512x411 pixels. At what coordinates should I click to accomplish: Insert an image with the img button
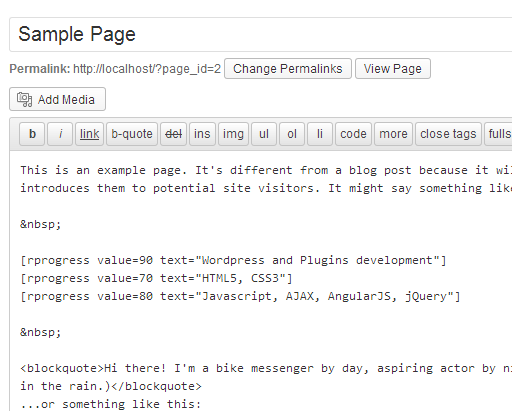tap(233, 134)
